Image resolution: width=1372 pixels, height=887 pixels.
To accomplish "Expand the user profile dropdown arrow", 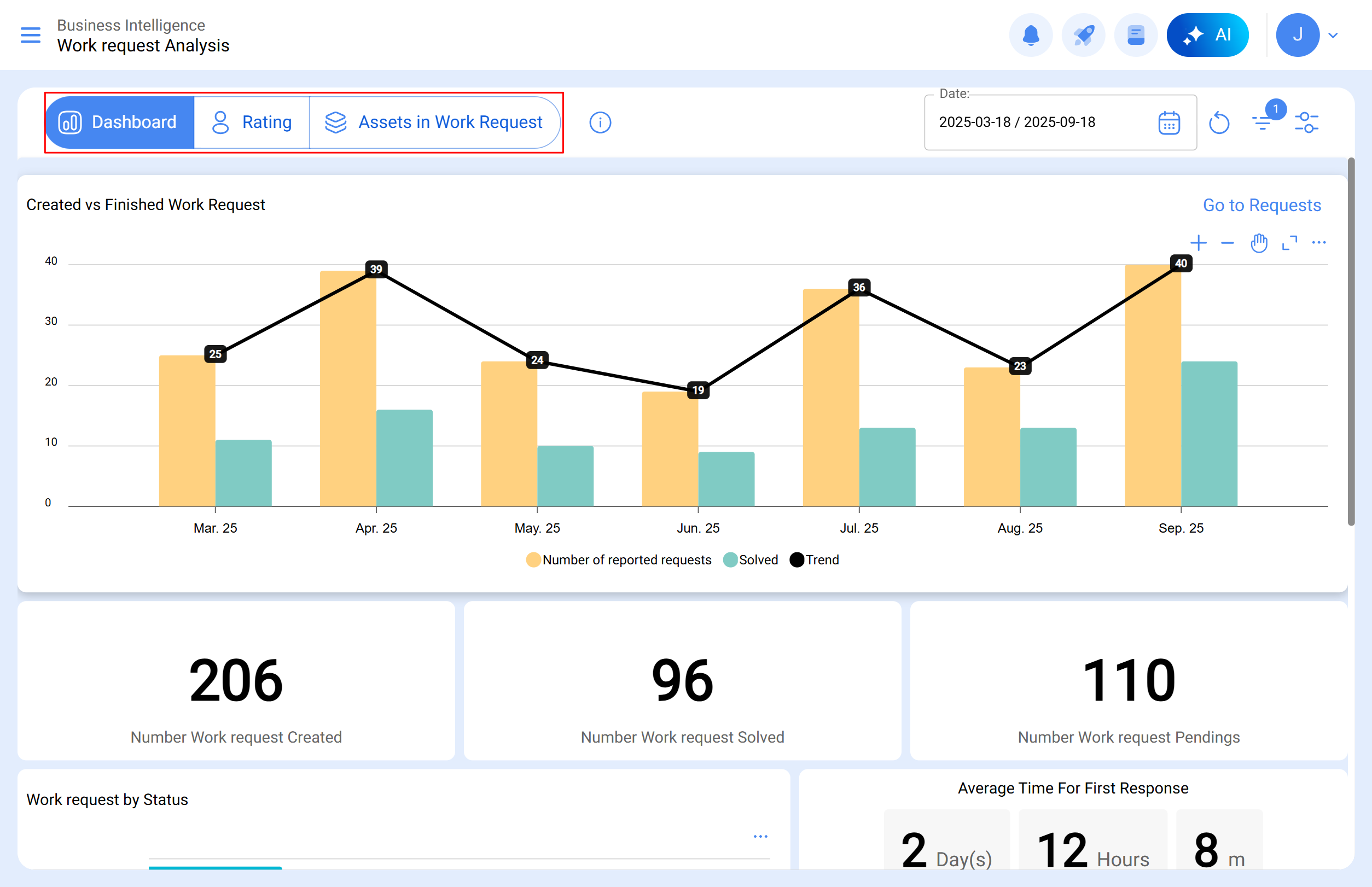I will [x=1333, y=35].
